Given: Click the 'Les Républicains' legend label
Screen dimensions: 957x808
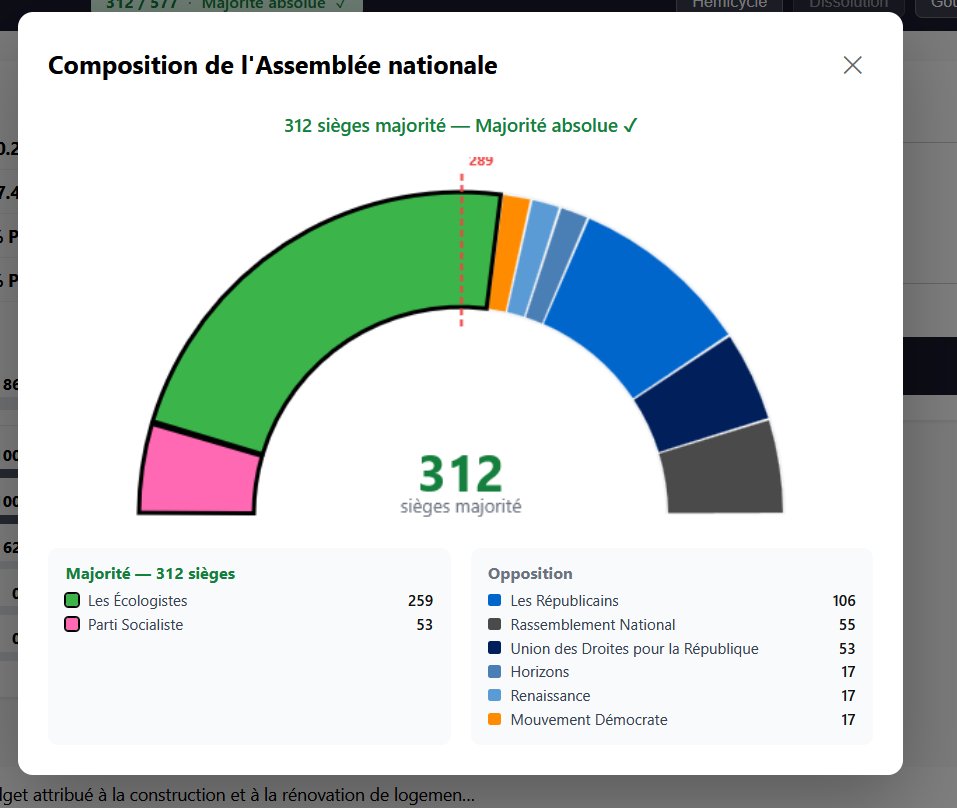Looking at the screenshot, I should [x=565, y=601].
